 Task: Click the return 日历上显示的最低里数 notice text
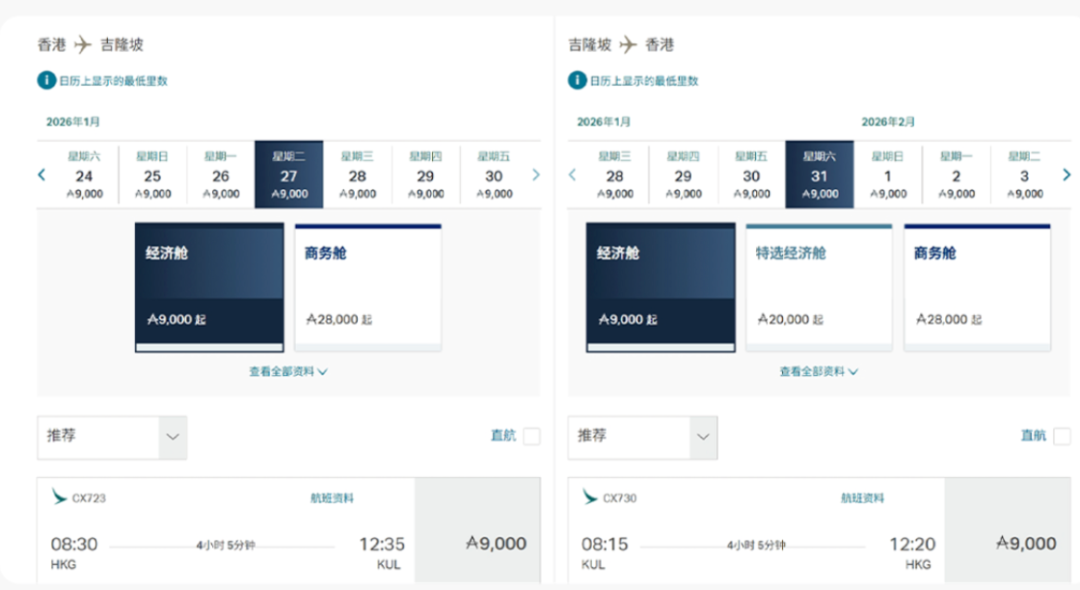click(643, 81)
